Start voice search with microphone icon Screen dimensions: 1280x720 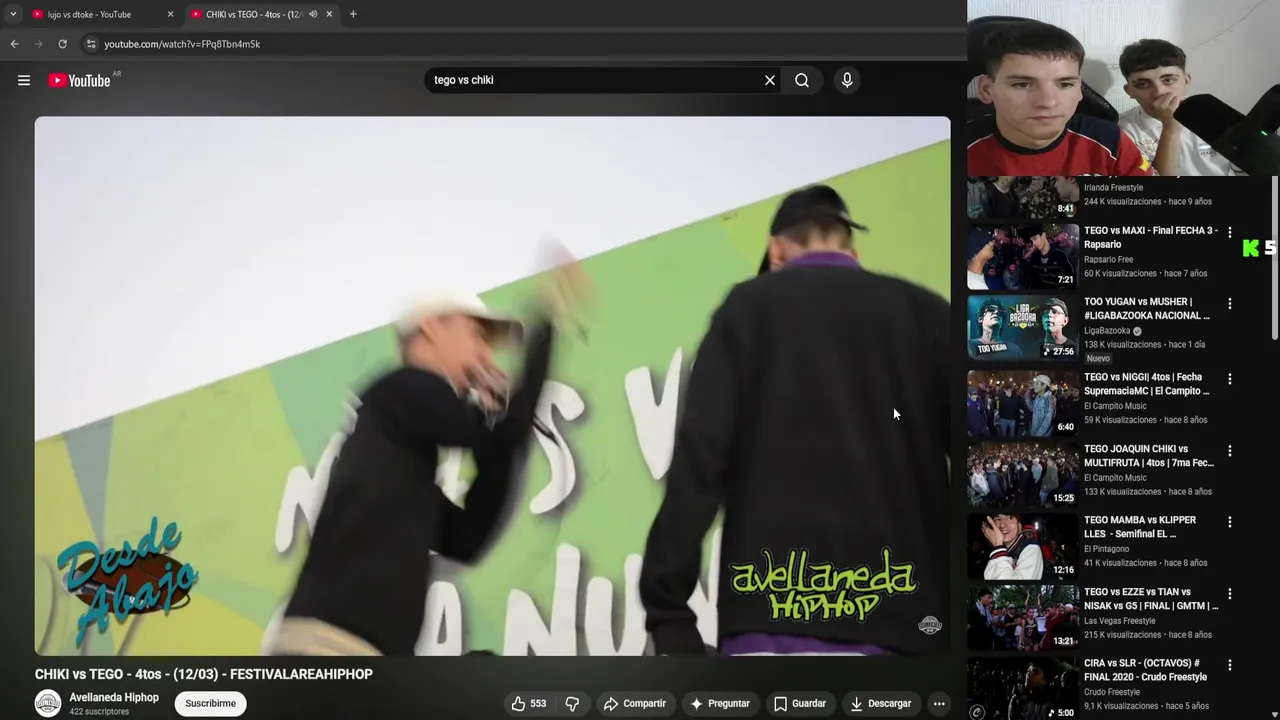pos(847,80)
